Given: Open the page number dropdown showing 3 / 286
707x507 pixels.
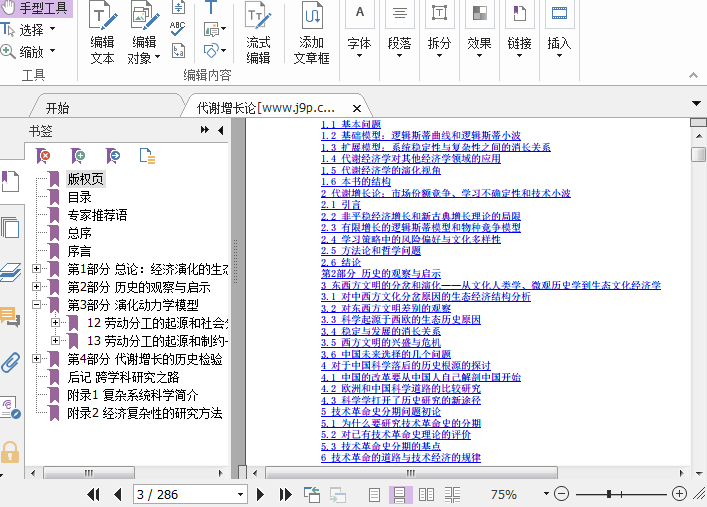Looking at the screenshot, I should point(241,494).
